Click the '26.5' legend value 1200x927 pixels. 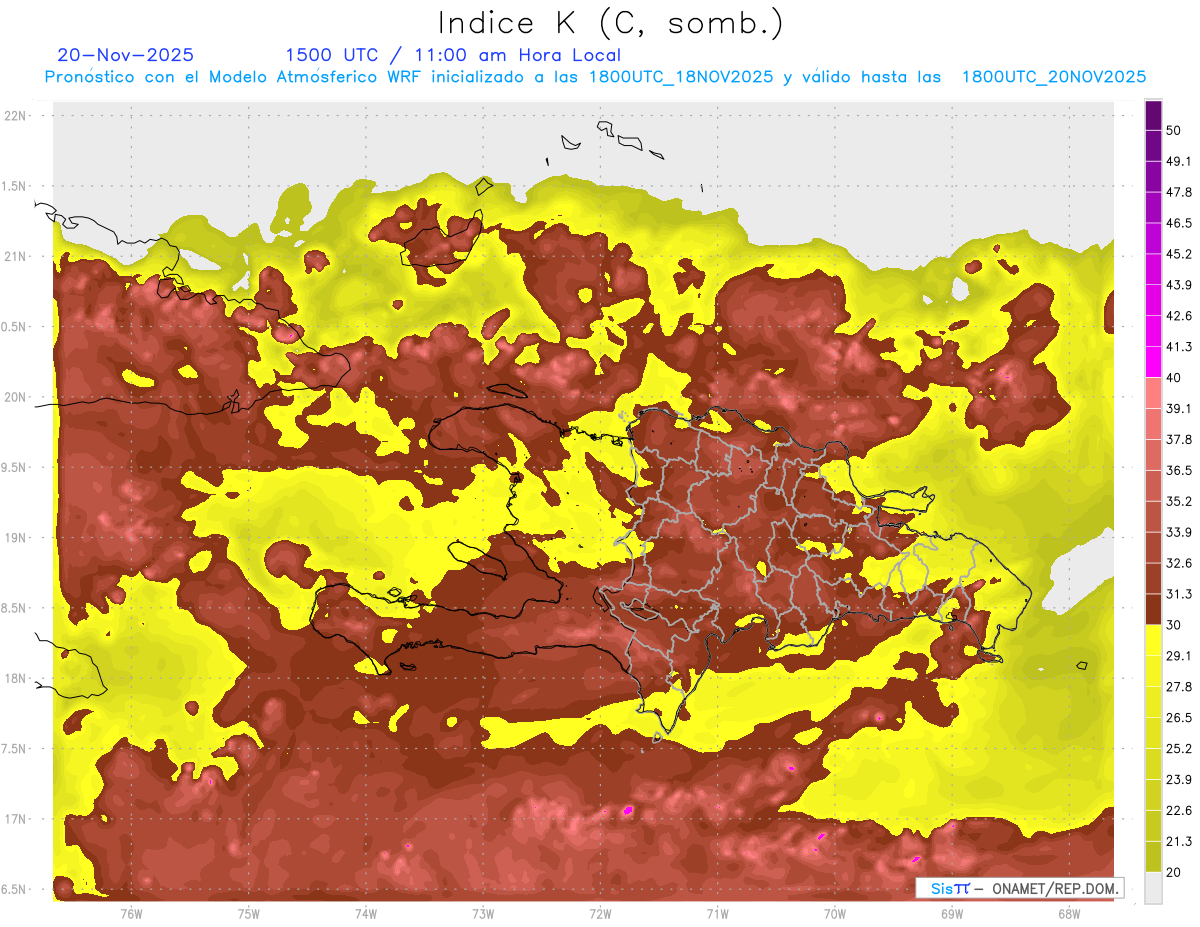coord(1179,718)
